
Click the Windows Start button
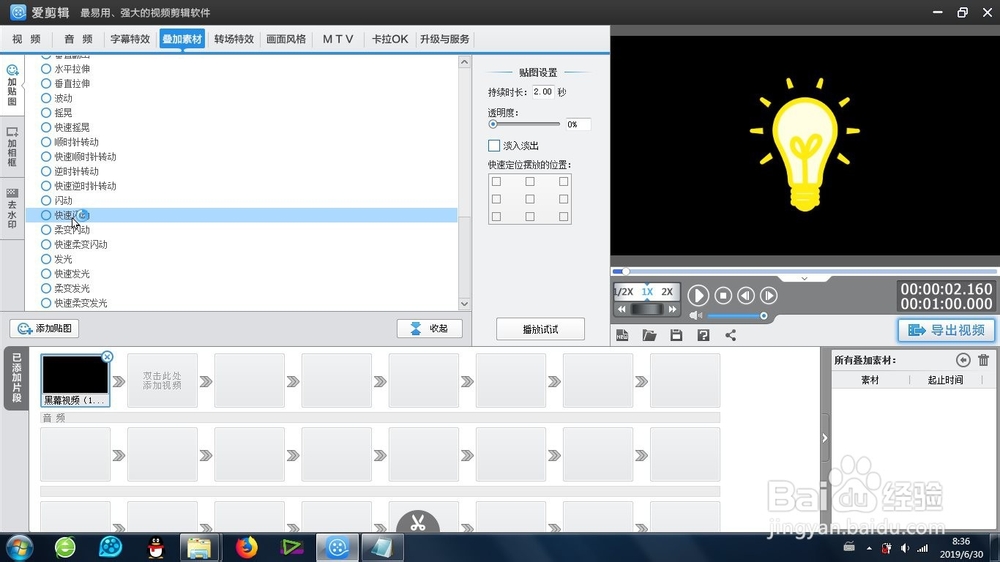[18, 547]
